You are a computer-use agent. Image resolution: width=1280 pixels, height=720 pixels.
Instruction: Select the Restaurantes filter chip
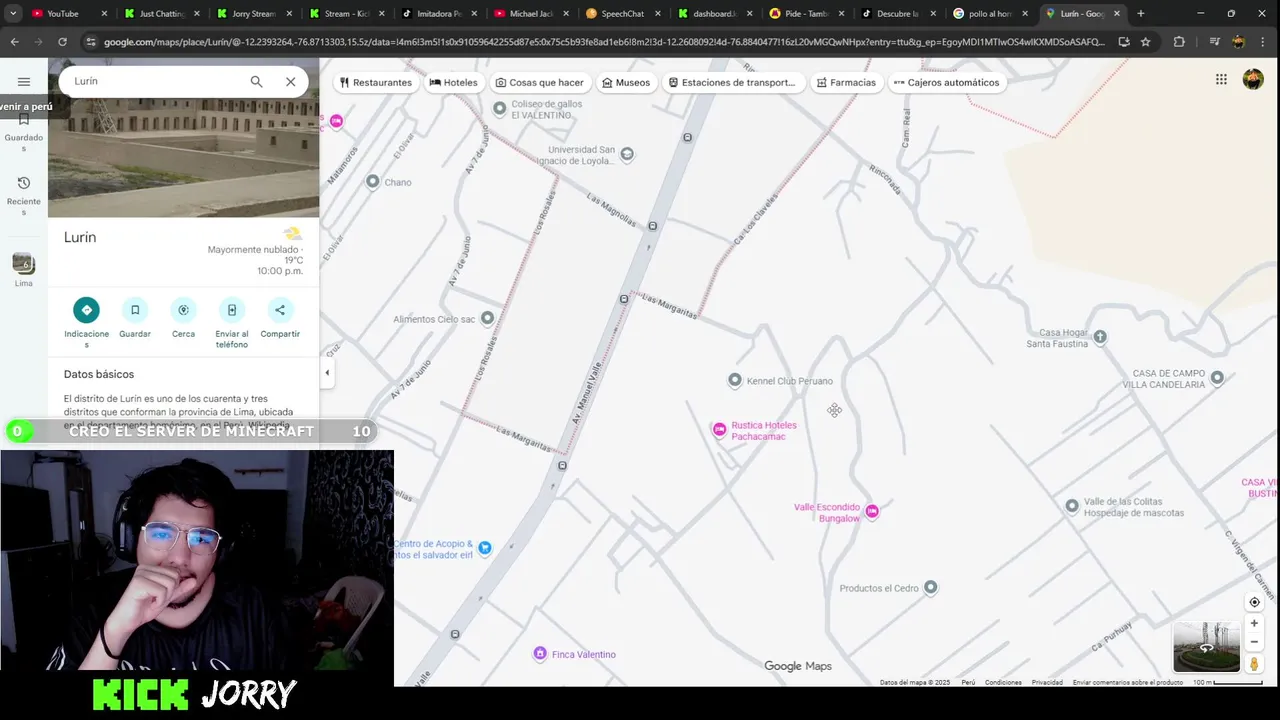coord(376,82)
